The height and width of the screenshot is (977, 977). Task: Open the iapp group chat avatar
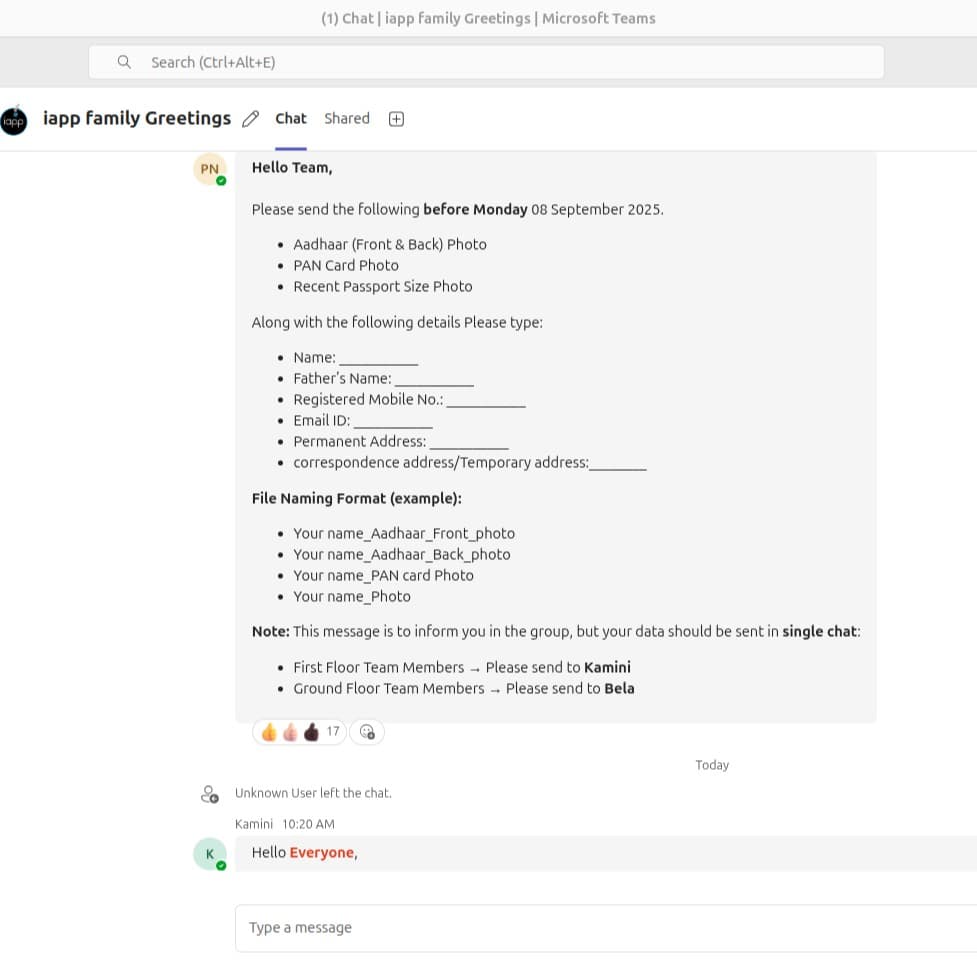pos(14,121)
